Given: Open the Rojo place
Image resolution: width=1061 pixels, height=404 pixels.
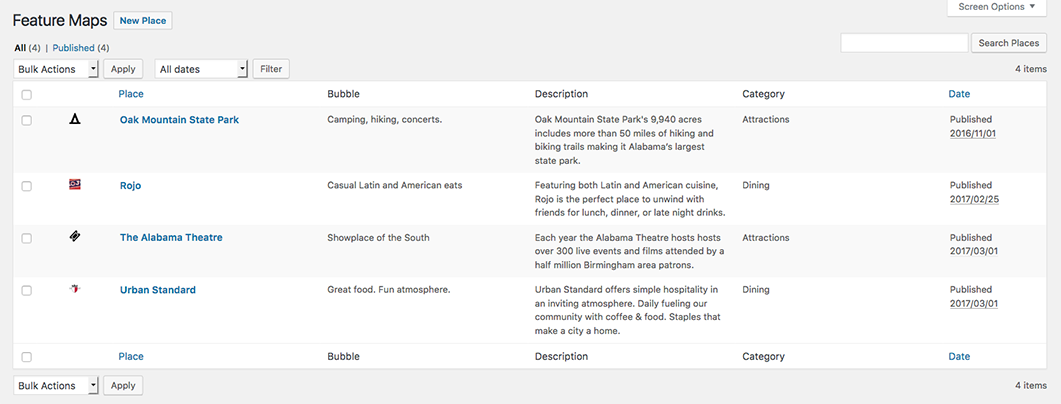Looking at the screenshot, I should tap(131, 185).
